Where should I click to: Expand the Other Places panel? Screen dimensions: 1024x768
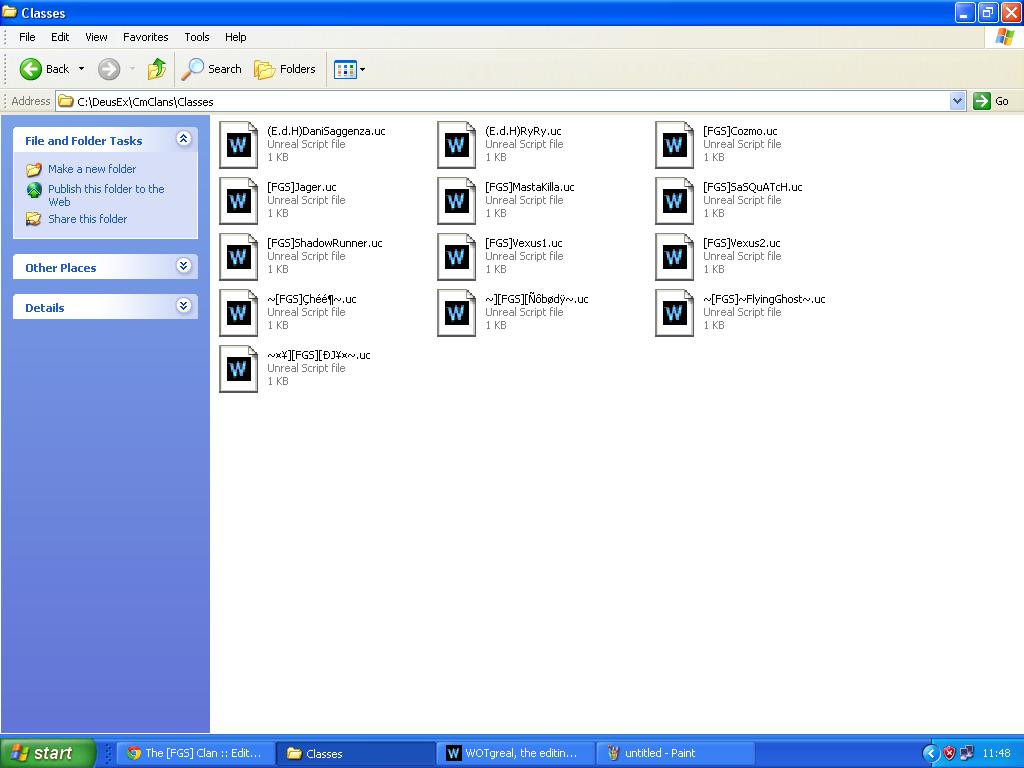183,266
